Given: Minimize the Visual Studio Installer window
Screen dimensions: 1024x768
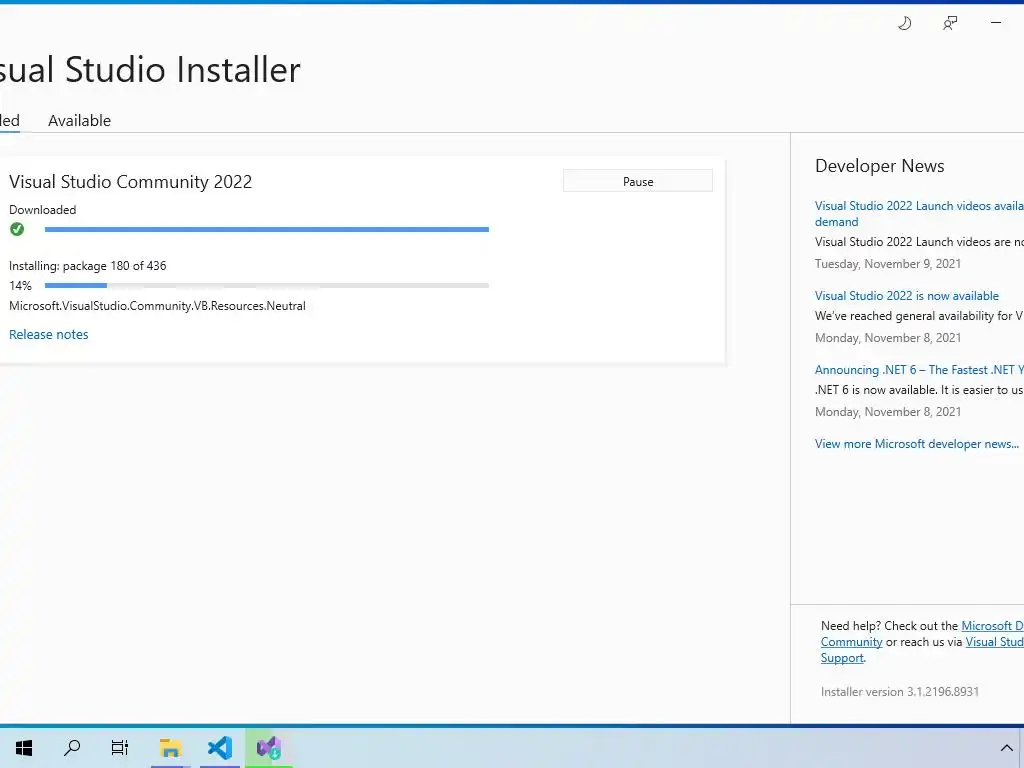Looking at the screenshot, I should [996, 23].
